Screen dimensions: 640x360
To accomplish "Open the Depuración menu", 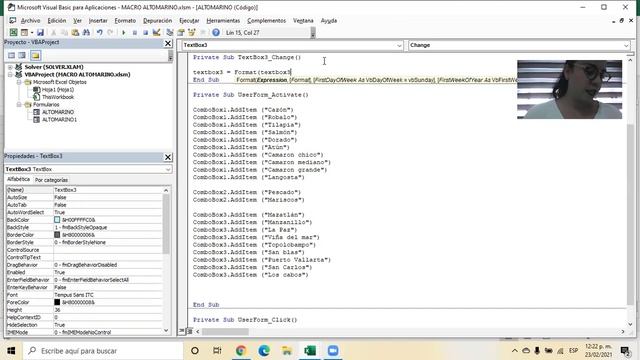I will pyautogui.click(x=158, y=20).
